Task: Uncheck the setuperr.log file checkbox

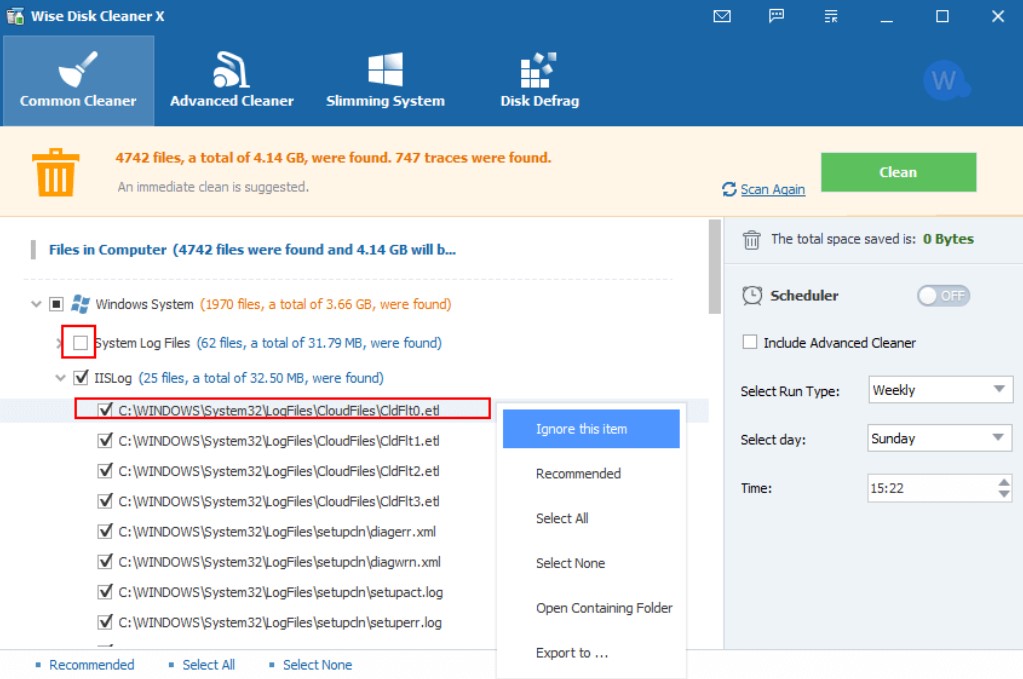Action: pos(105,622)
